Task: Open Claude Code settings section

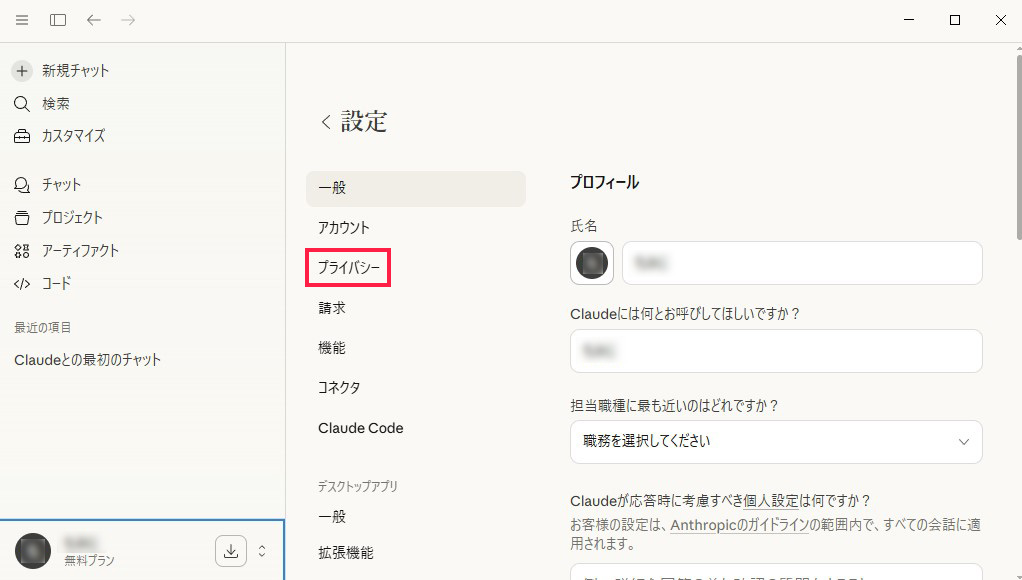Action: (x=360, y=428)
